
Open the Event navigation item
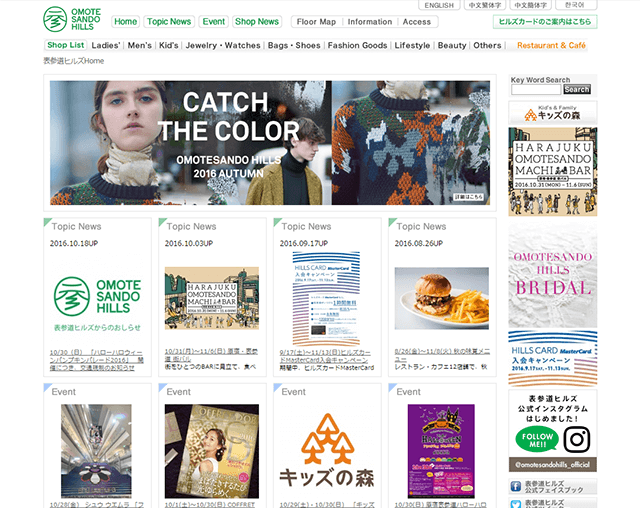pyautogui.click(x=213, y=22)
